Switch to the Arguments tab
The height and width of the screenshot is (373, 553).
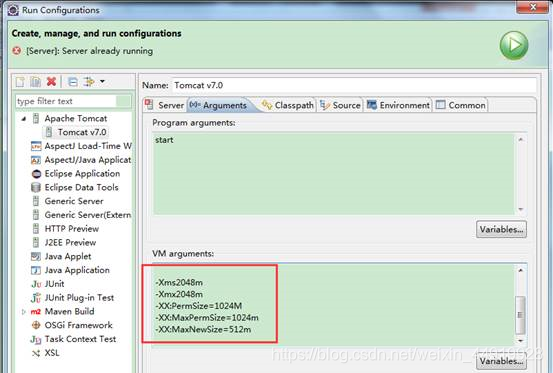point(219,105)
